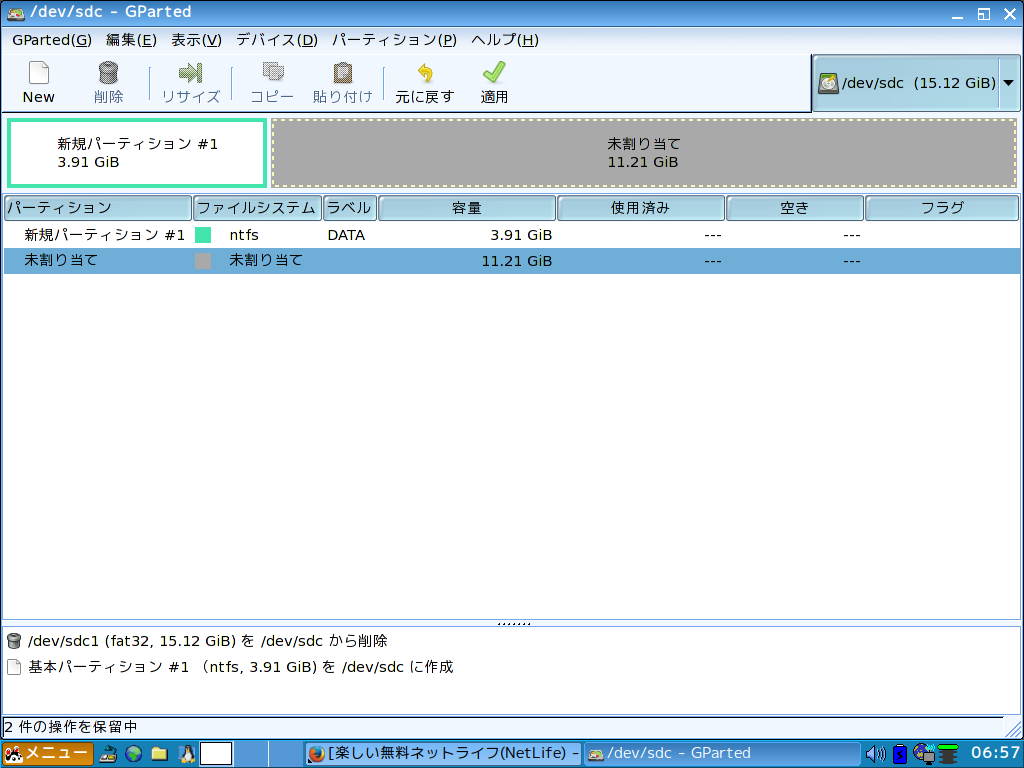Click the 06:57 clock in the taskbar
Viewport: 1024px width, 768px height.
995,753
